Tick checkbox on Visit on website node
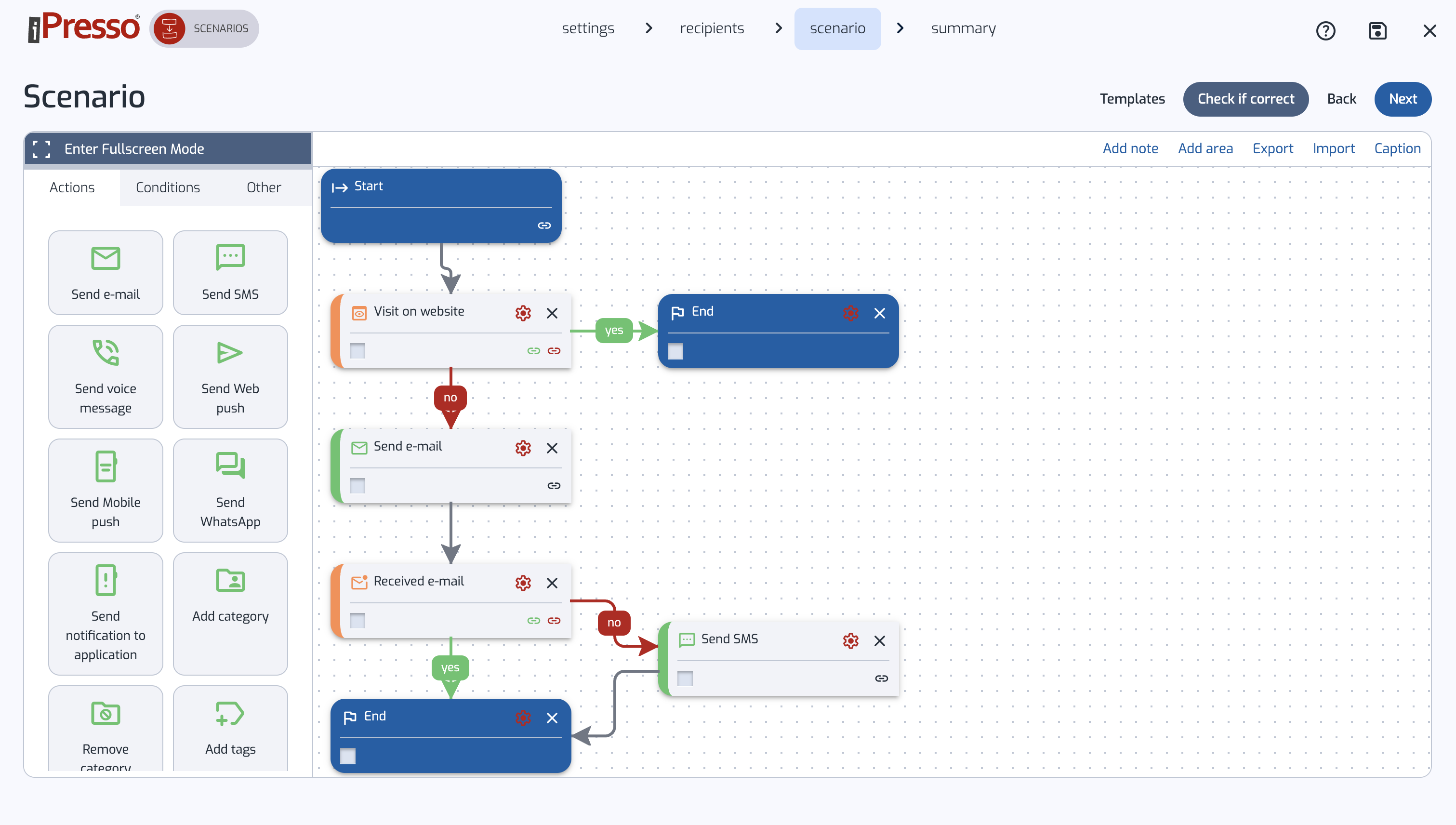Screen dimensions: 1456x825 click(x=357, y=351)
